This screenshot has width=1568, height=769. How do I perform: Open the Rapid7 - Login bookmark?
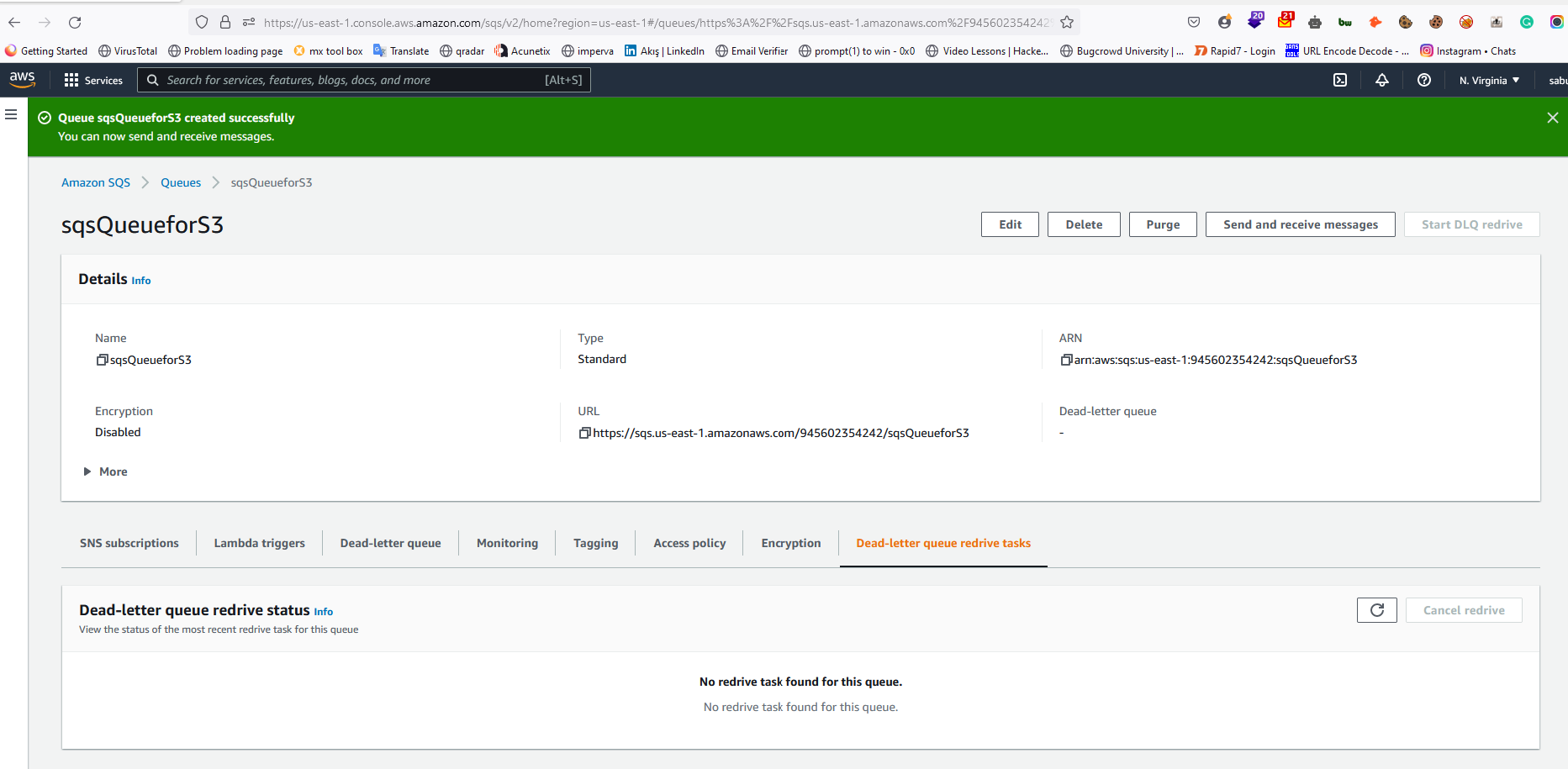(x=1235, y=51)
